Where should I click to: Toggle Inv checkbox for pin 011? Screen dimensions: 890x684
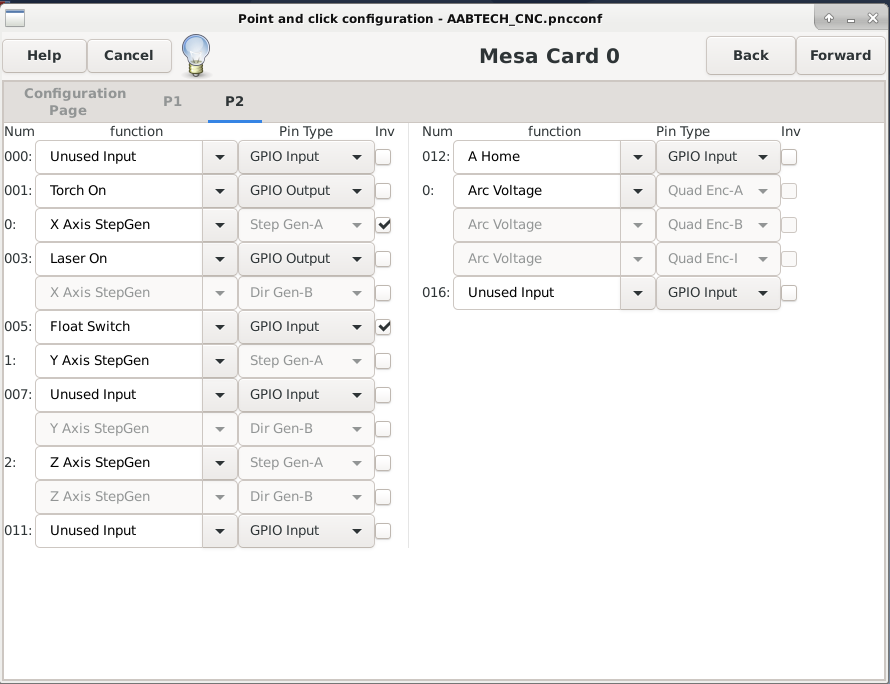tap(383, 531)
